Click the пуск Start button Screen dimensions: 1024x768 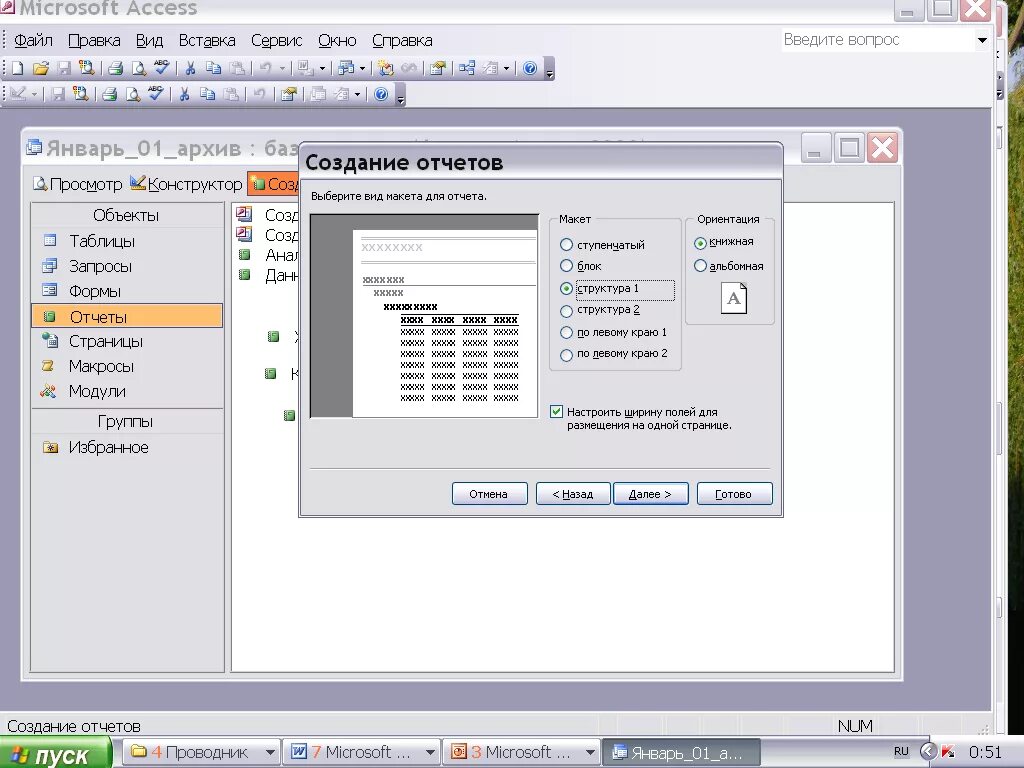tap(55, 754)
